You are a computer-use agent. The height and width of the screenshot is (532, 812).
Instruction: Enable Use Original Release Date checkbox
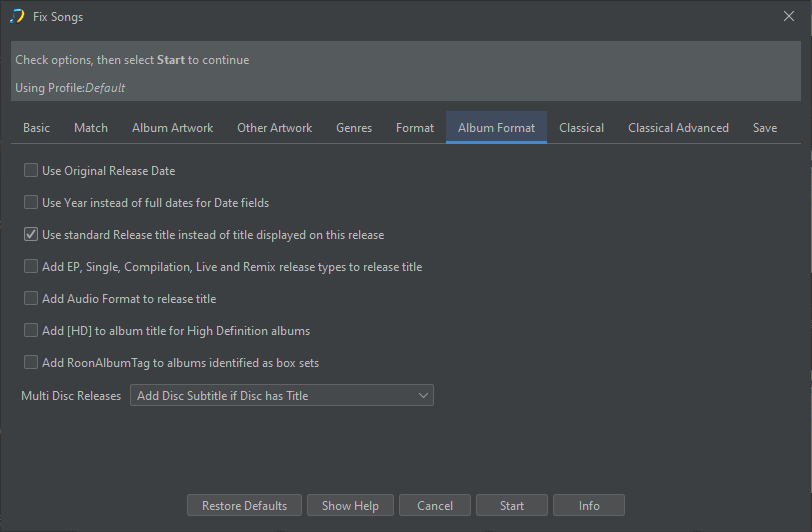(31, 171)
